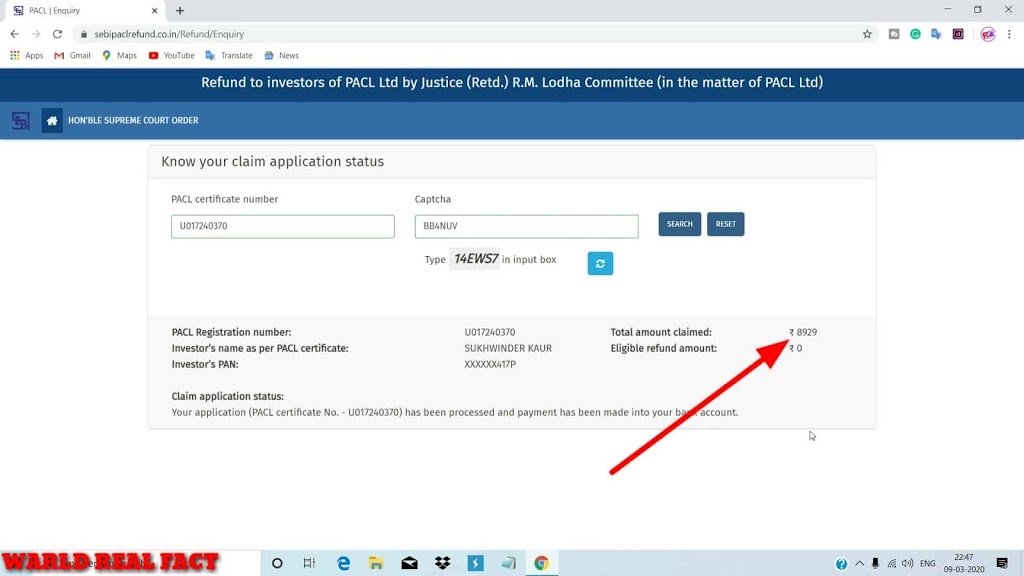1024x576 pixels.
Task: Click the RESET button
Action: (726, 224)
